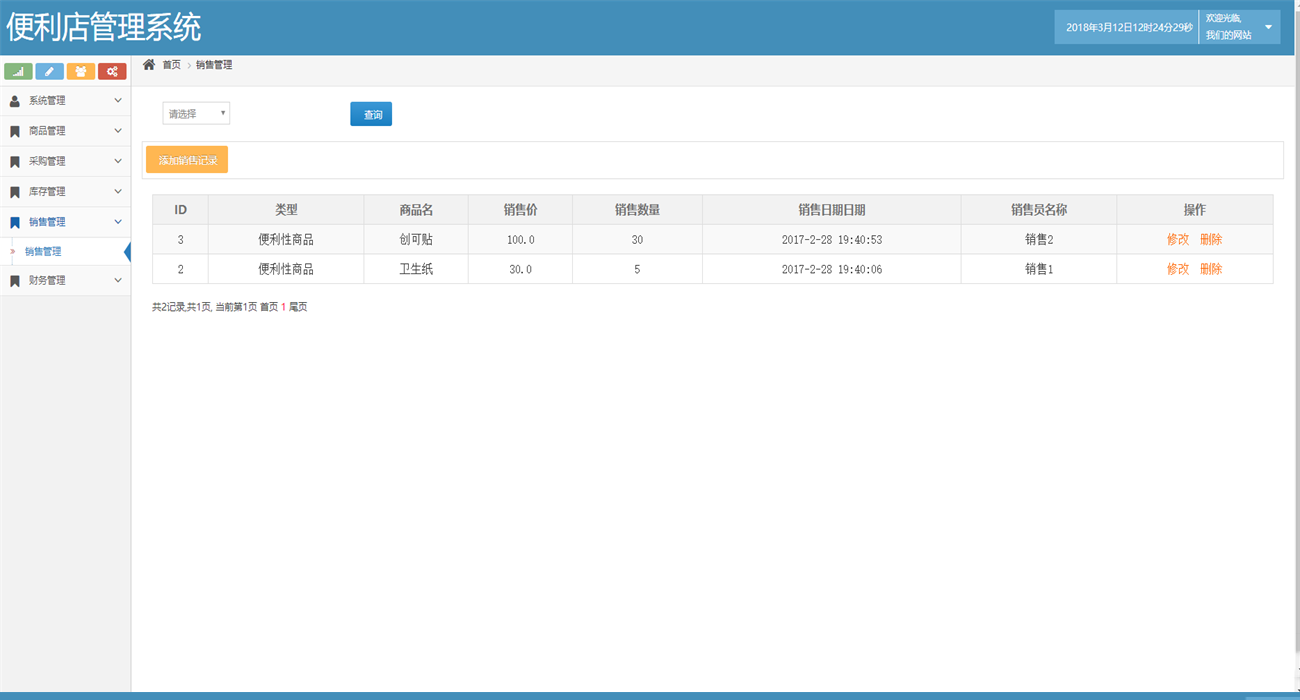Click the 销售1 salesperson cell
This screenshot has height=700, width=1300.
click(x=1039, y=269)
